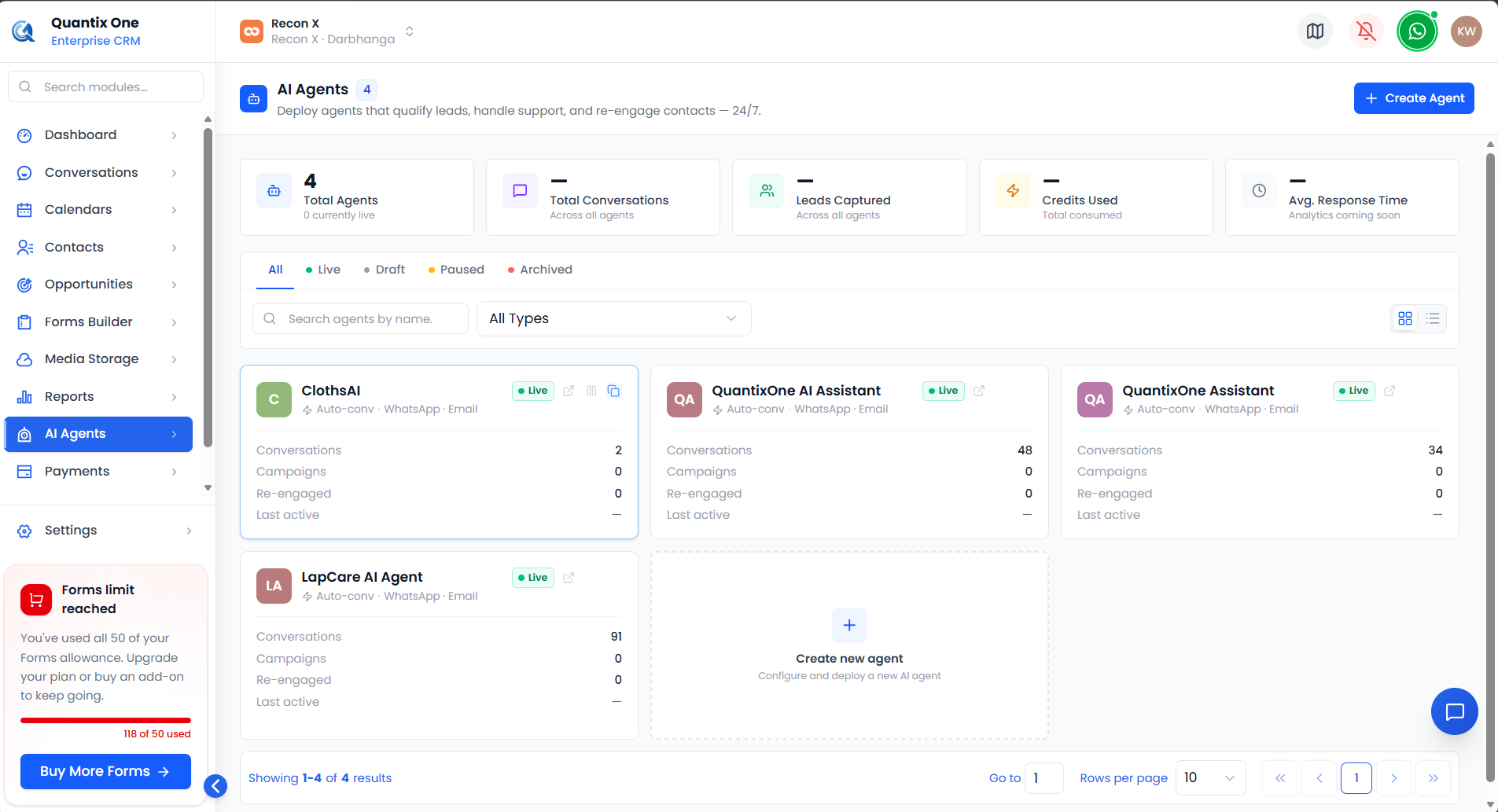Open the WhatsApp icon in header

(1417, 31)
